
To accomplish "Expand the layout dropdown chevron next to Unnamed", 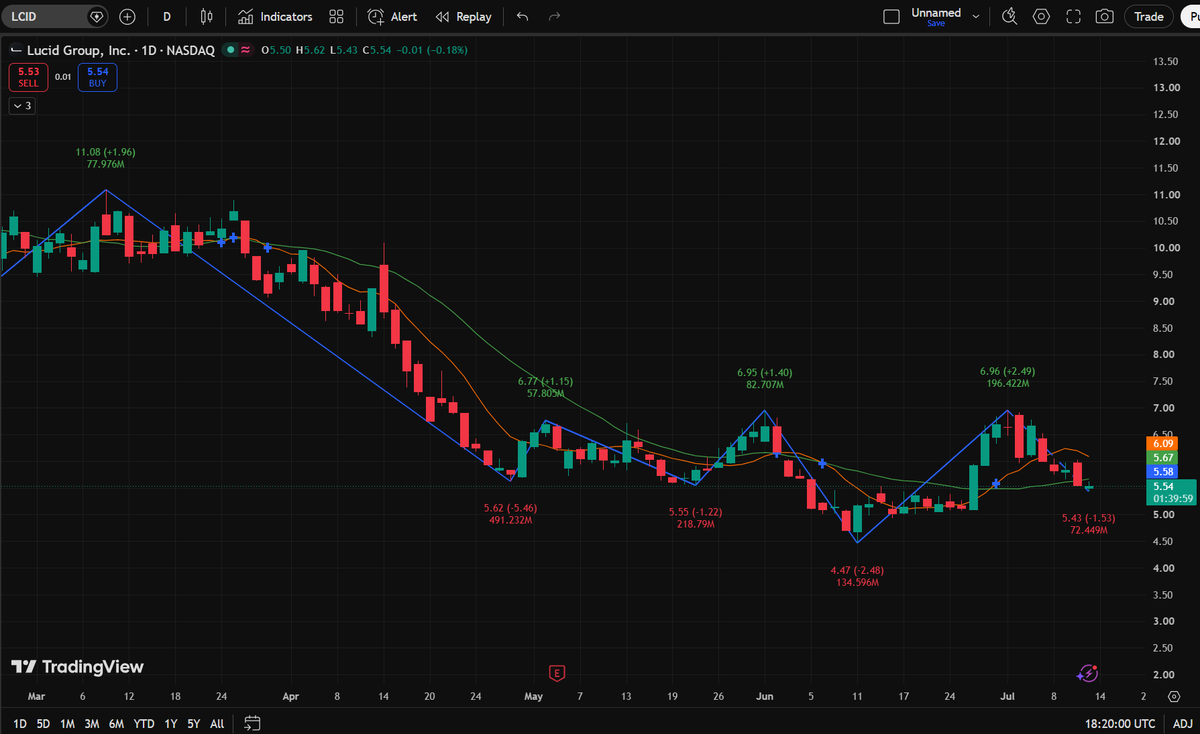I will tap(978, 16).
